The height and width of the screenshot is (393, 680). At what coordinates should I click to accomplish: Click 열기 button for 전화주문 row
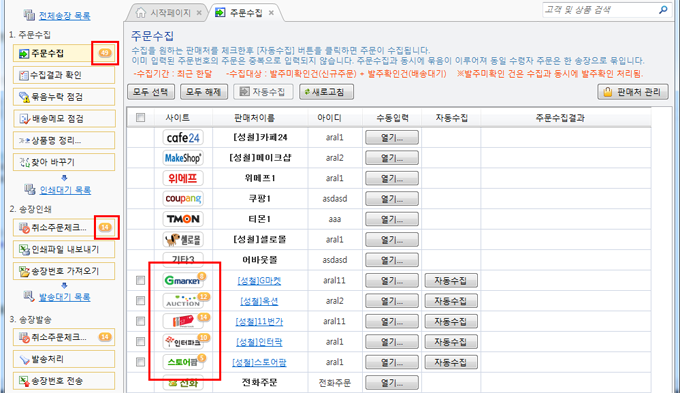pos(392,383)
